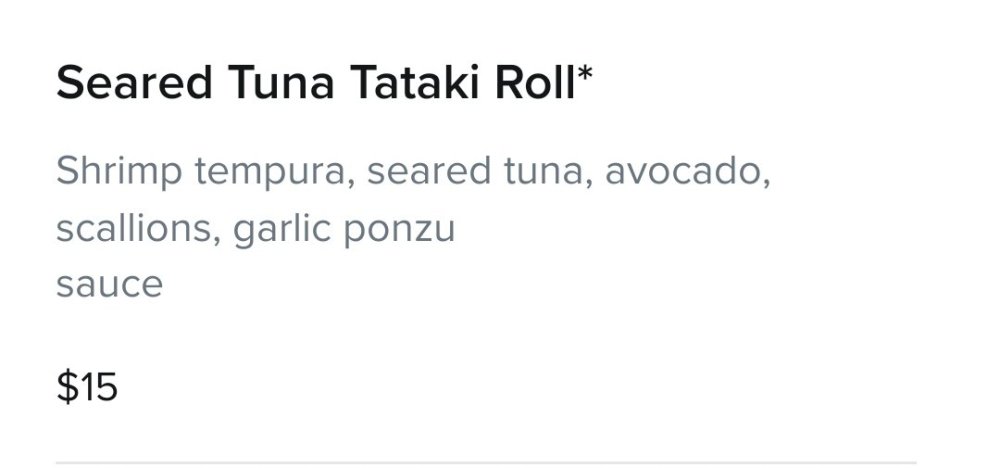Click the word 'Tuna' in the bold title

pyautogui.click(x=281, y=84)
